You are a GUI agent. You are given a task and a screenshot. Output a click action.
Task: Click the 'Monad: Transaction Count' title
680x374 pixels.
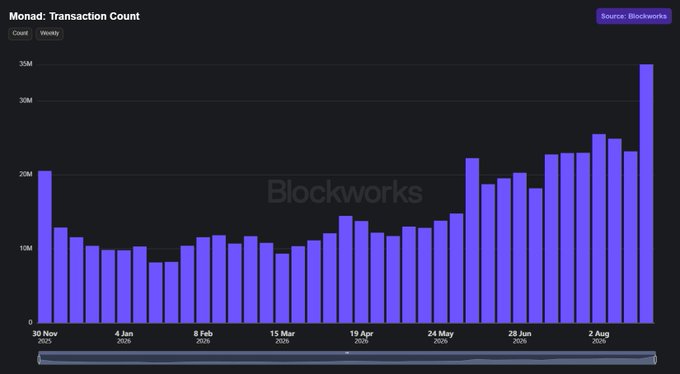click(x=74, y=16)
